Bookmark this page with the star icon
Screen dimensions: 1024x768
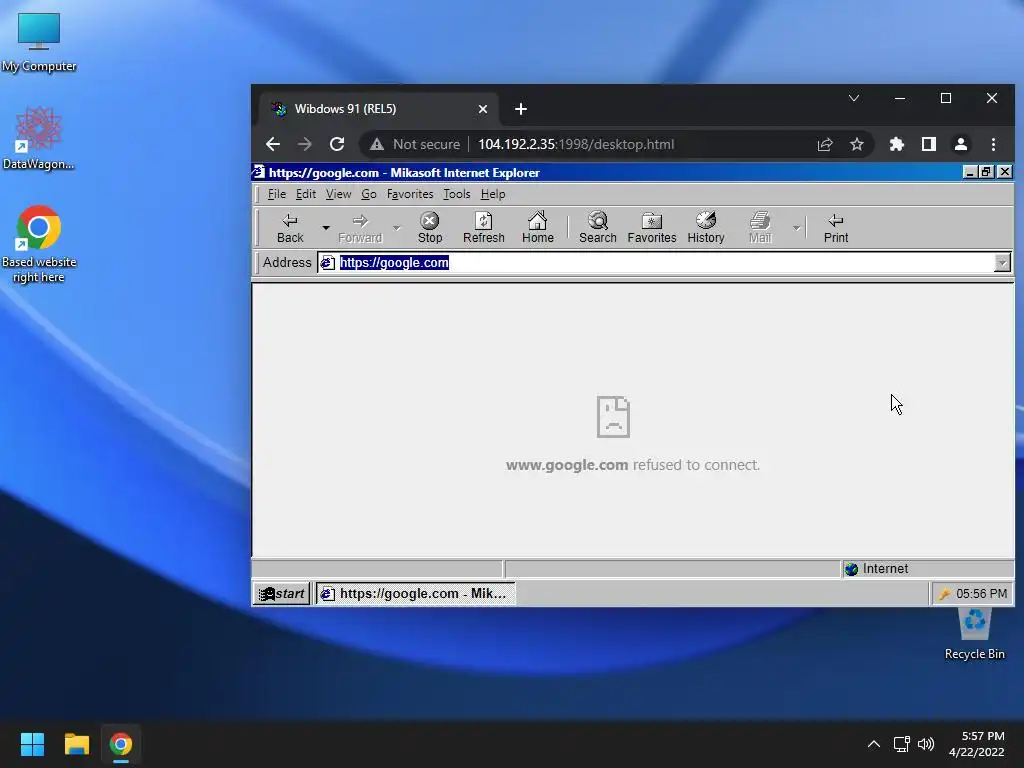(x=857, y=144)
